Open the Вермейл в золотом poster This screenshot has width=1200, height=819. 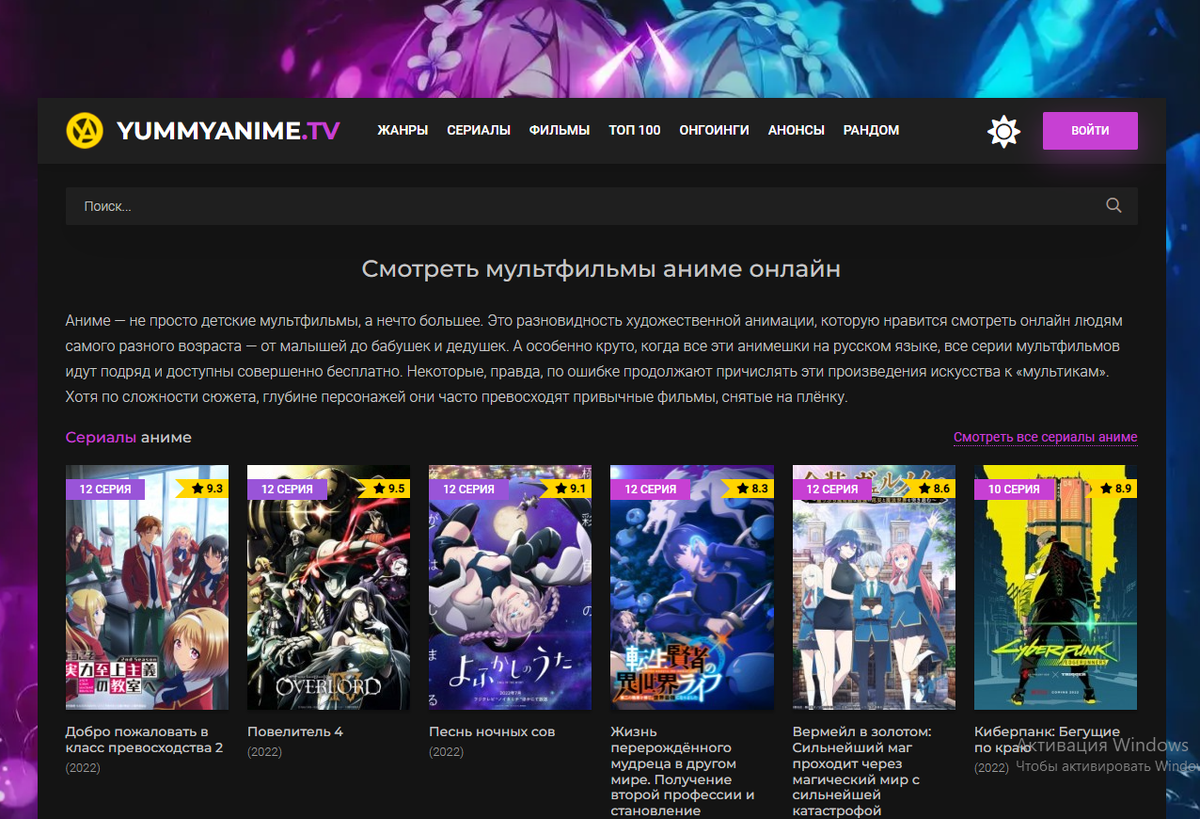tap(874, 587)
